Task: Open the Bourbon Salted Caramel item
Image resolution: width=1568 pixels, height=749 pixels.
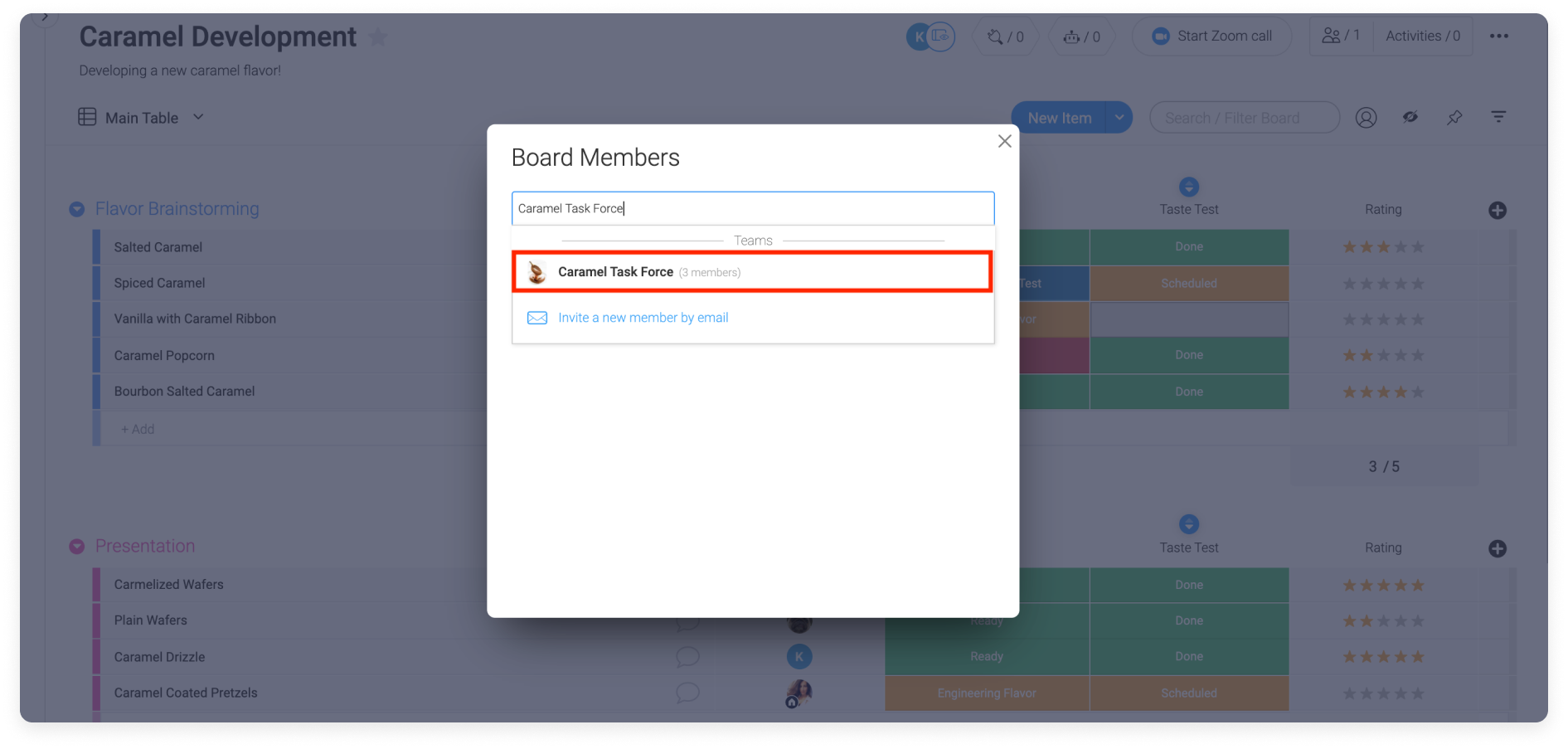Action: tap(184, 392)
